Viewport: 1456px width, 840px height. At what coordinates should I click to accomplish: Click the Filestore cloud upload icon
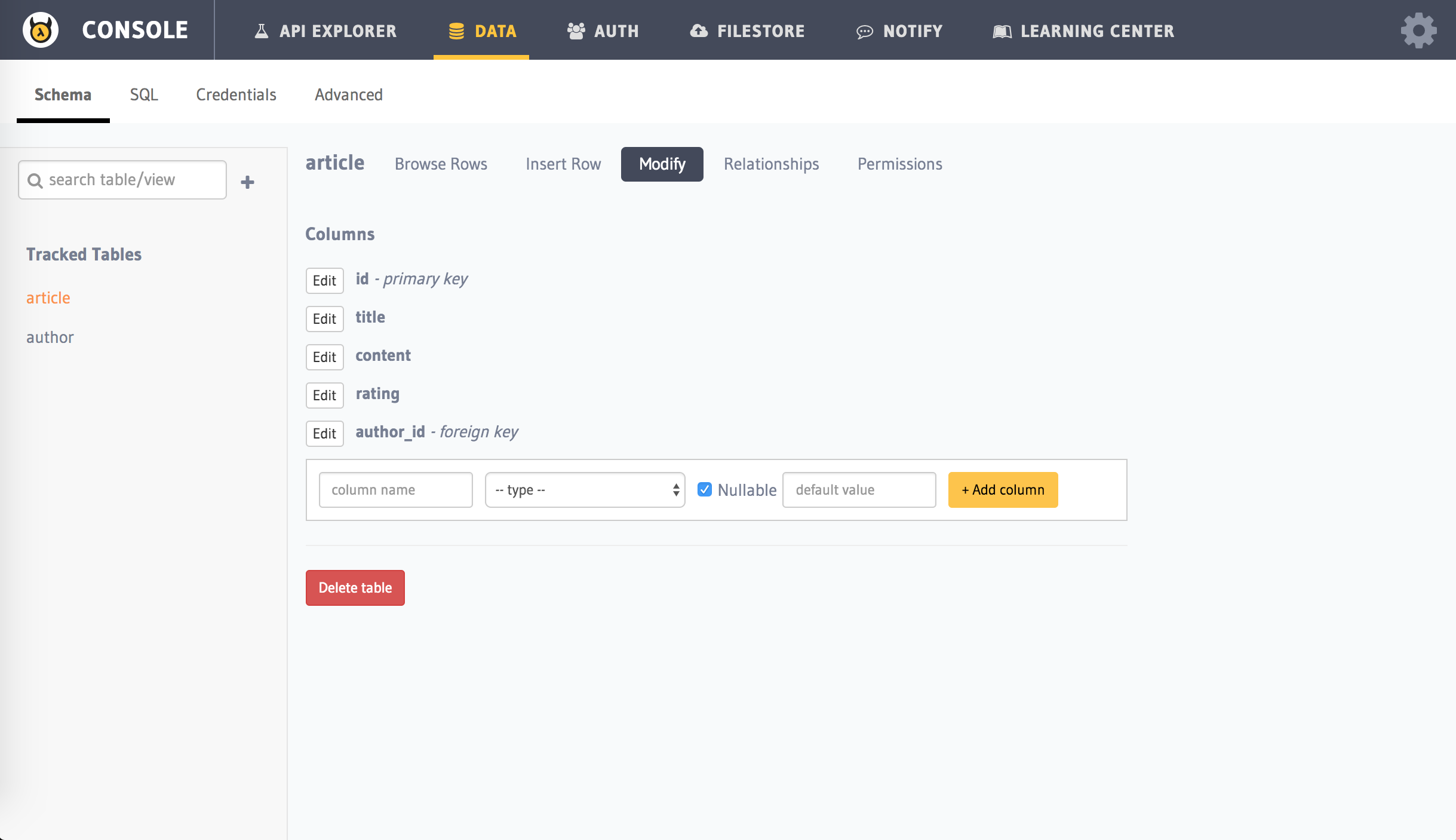point(699,31)
